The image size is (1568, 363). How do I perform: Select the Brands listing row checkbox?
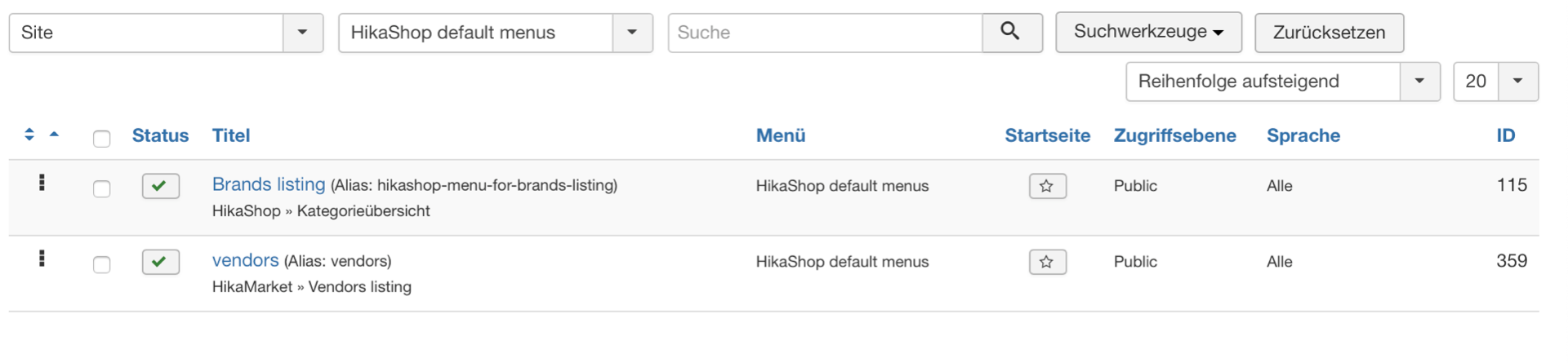click(102, 188)
